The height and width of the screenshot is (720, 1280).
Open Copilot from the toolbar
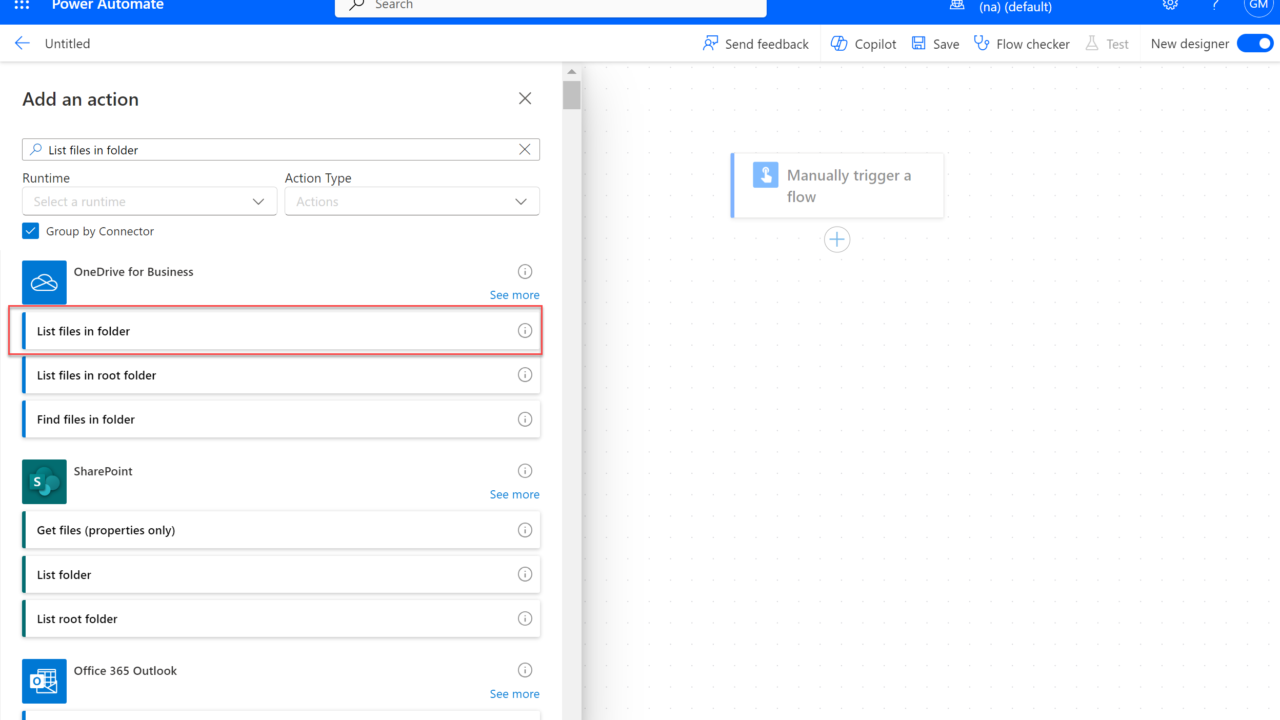864,44
